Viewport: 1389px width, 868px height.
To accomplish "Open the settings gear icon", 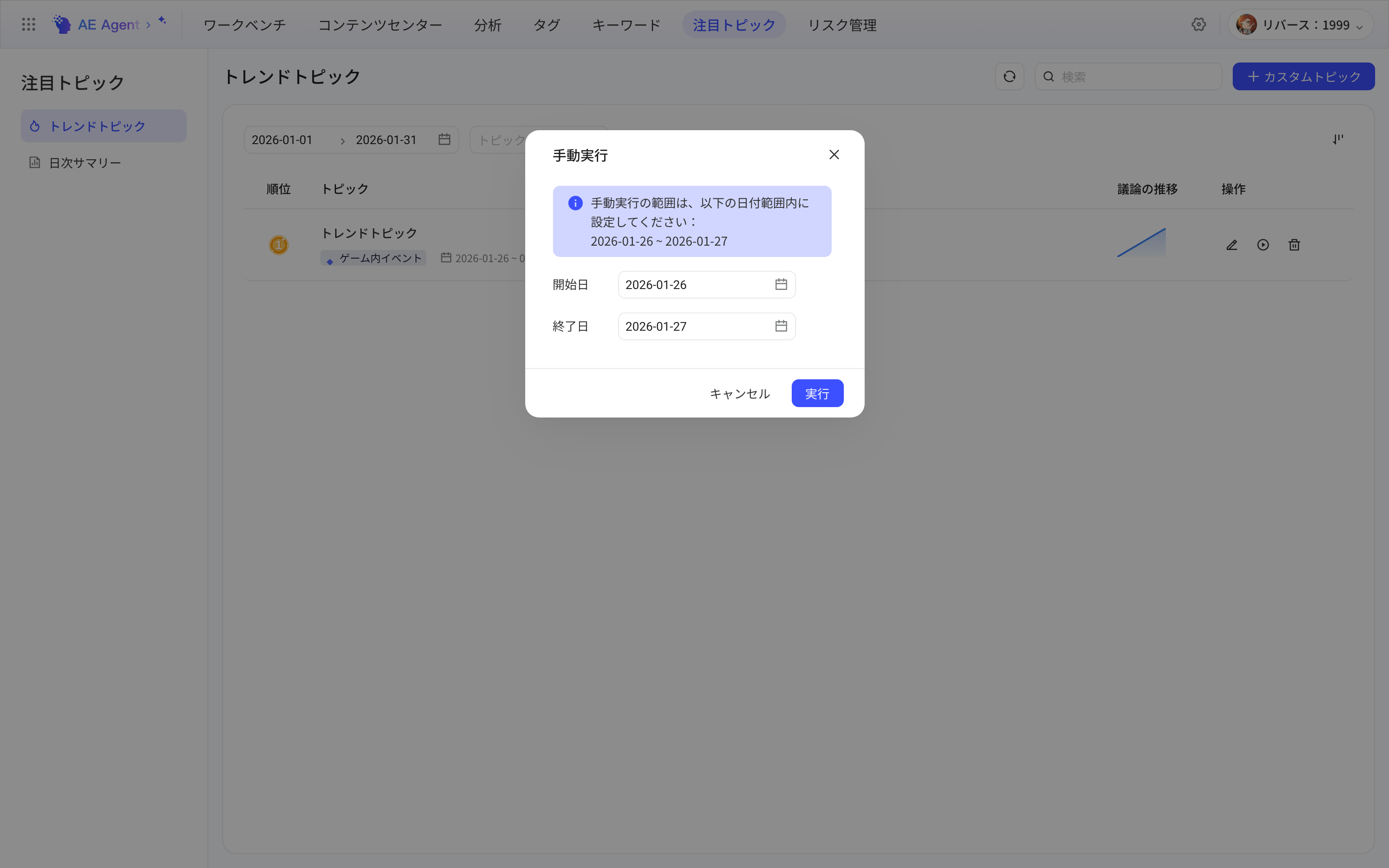I will pyautogui.click(x=1198, y=24).
